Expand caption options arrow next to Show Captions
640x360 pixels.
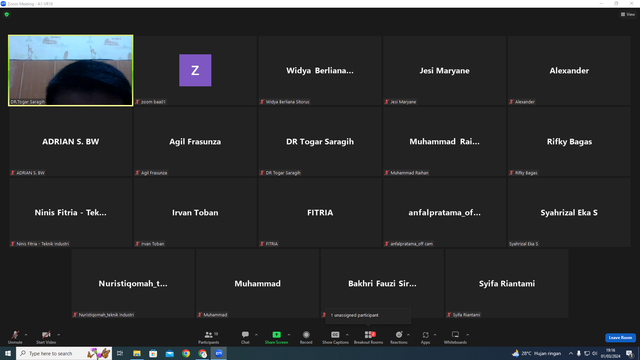click(x=347, y=335)
